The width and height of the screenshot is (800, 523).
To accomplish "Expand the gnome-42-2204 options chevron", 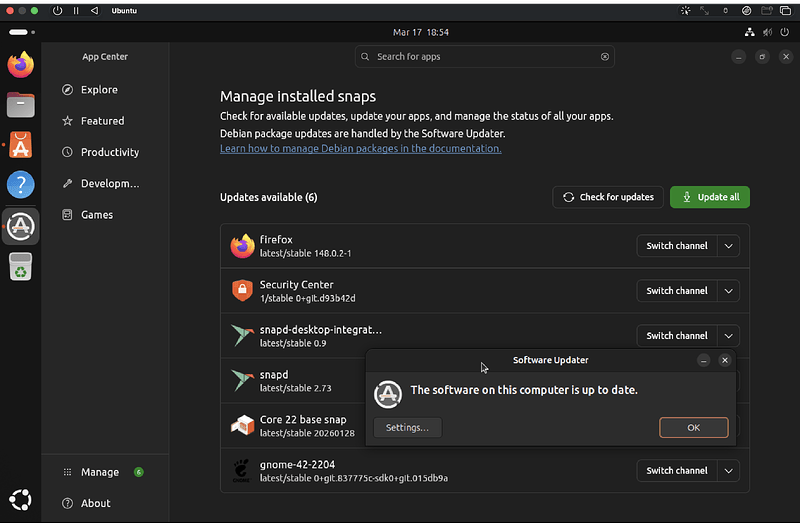I will pyautogui.click(x=729, y=470).
